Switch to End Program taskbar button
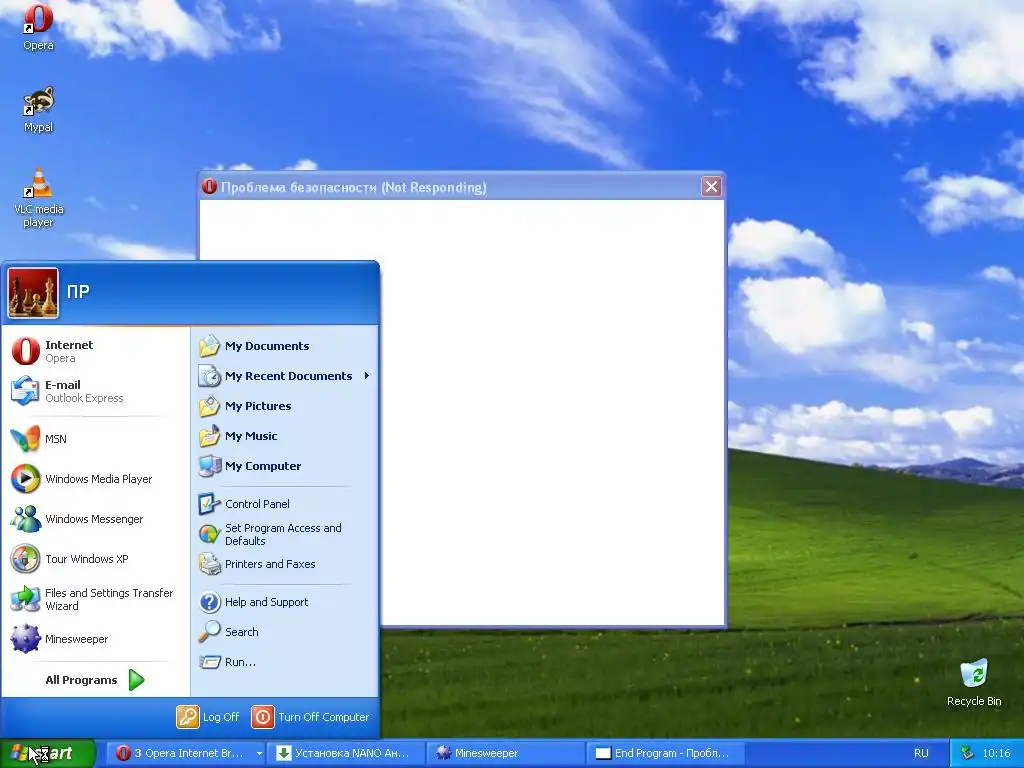This screenshot has height=768, width=1024. tap(665, 753)
